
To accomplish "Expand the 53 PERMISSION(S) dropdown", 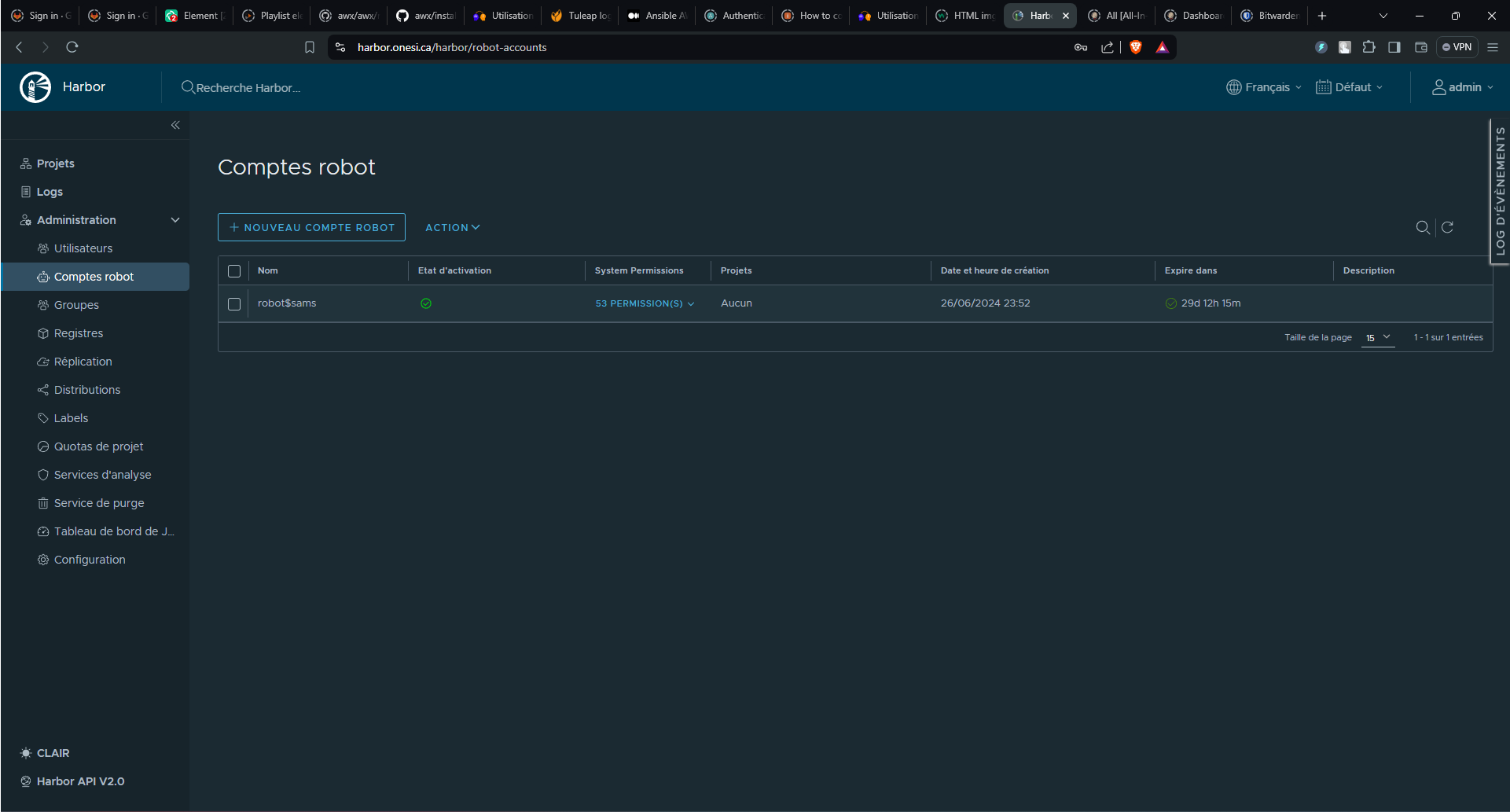I will (645, 303).
